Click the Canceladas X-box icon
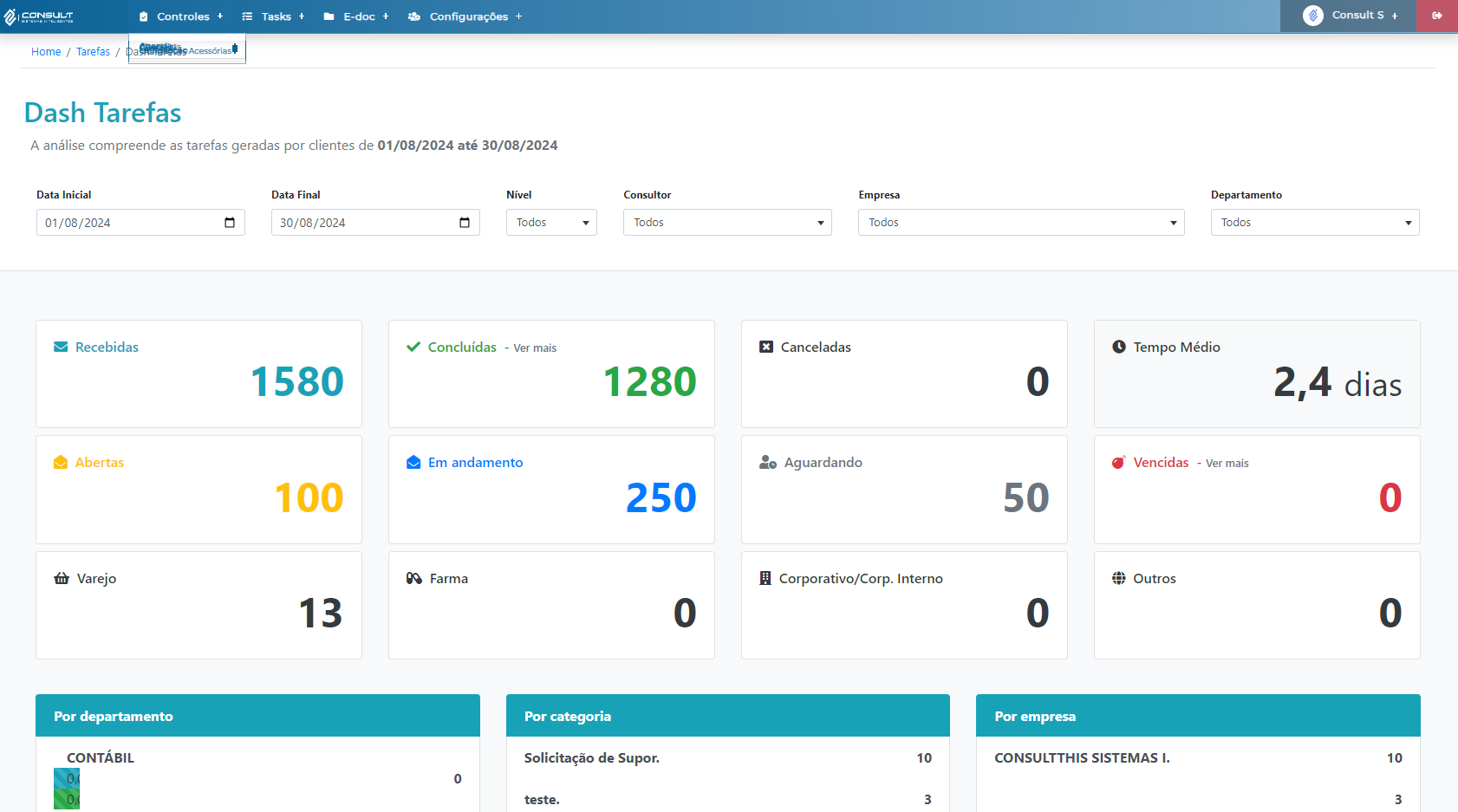Screen dimensions: 1458x812 766,347
